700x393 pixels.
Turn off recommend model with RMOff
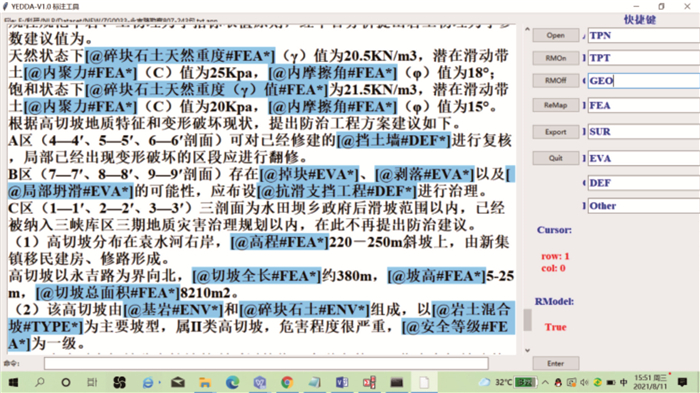555,80
